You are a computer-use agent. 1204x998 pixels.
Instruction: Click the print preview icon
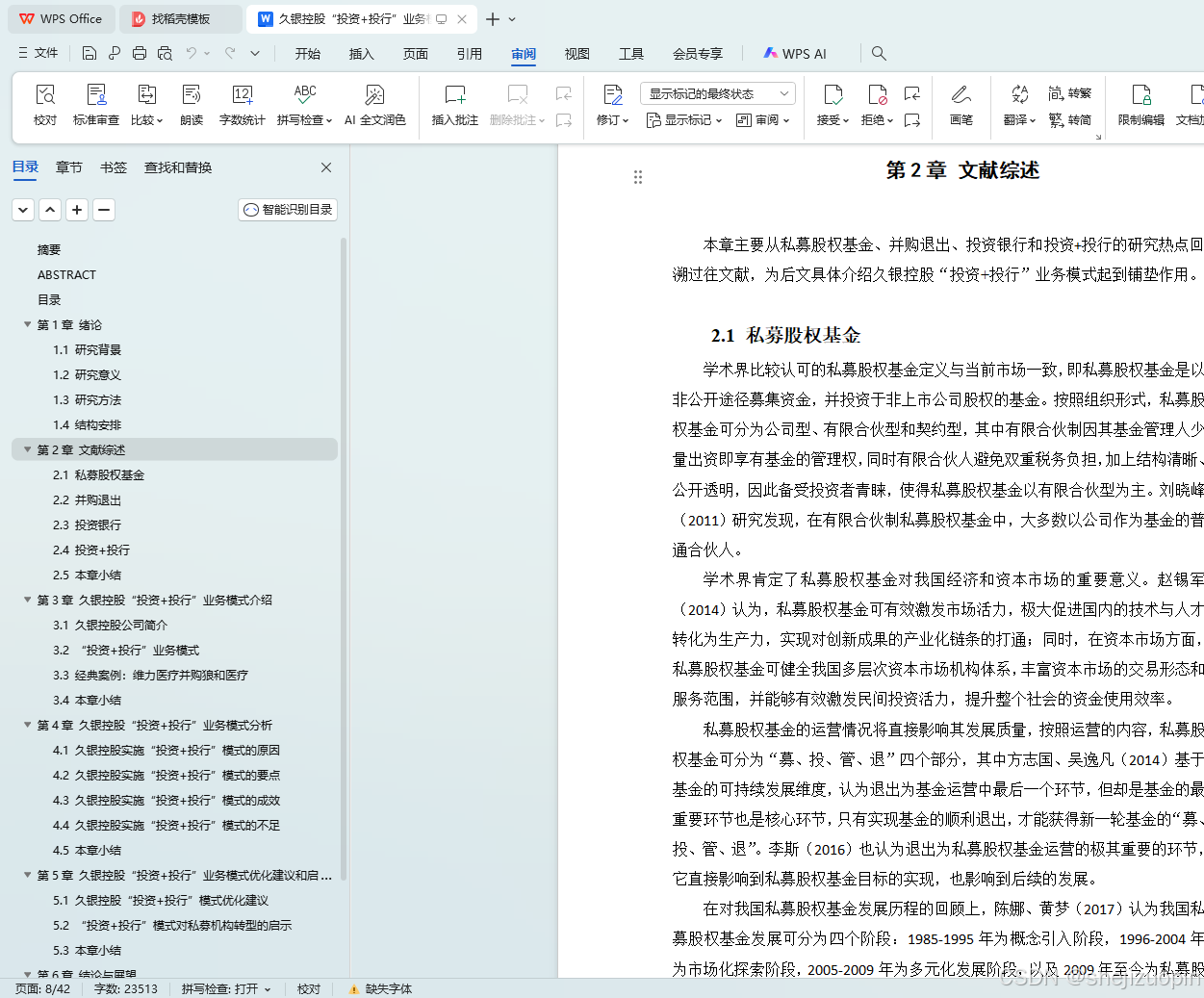[x=165, y=53]
